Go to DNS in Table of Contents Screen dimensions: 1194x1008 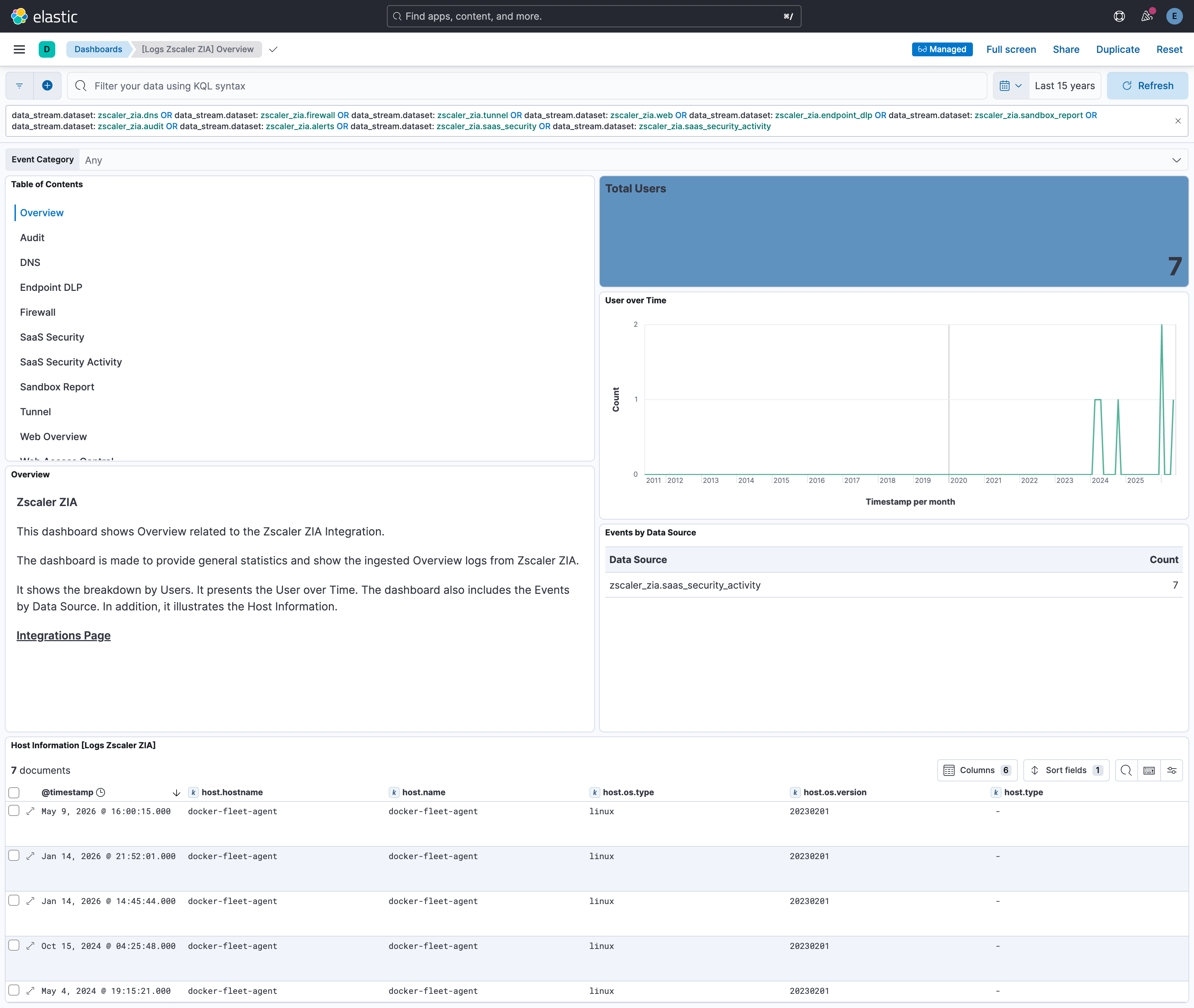(x=30, y=262)
